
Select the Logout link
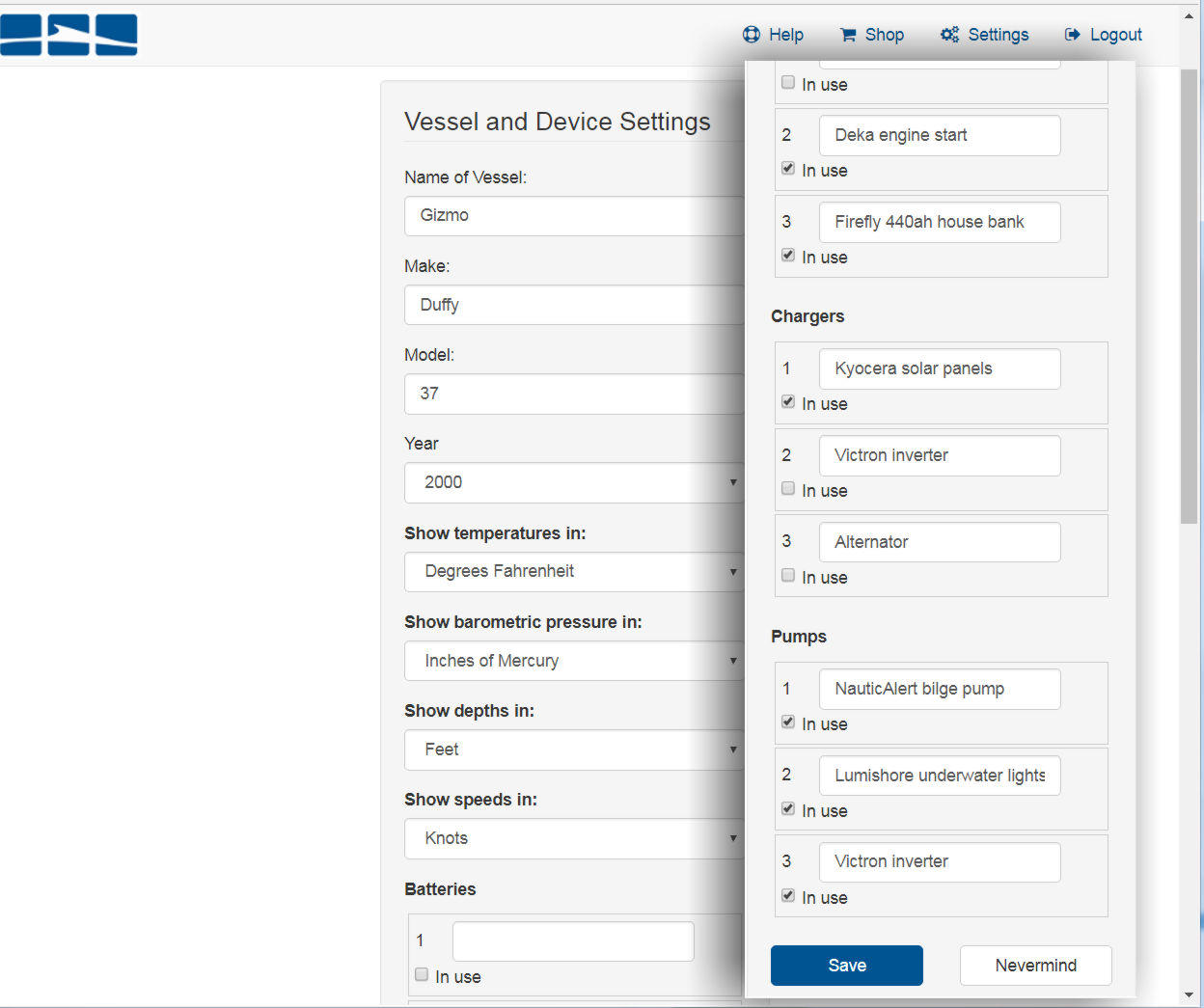coord(1104,35)
